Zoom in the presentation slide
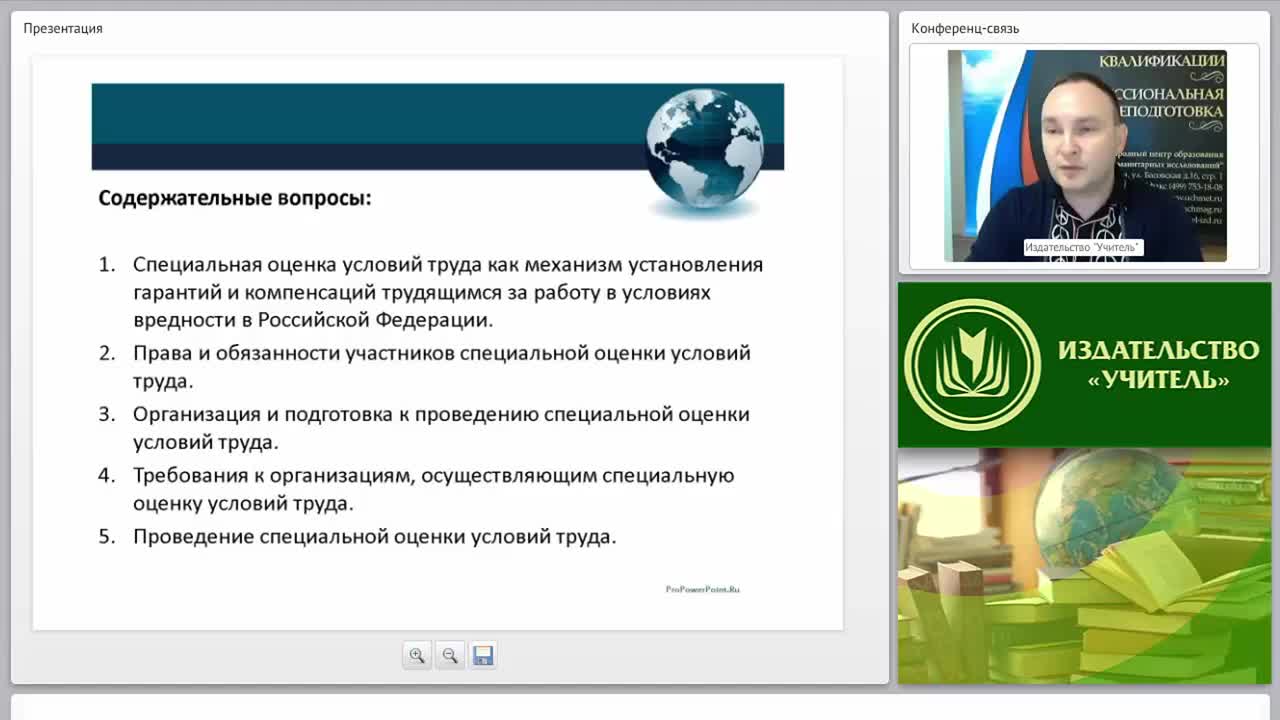 coord(417,656)
